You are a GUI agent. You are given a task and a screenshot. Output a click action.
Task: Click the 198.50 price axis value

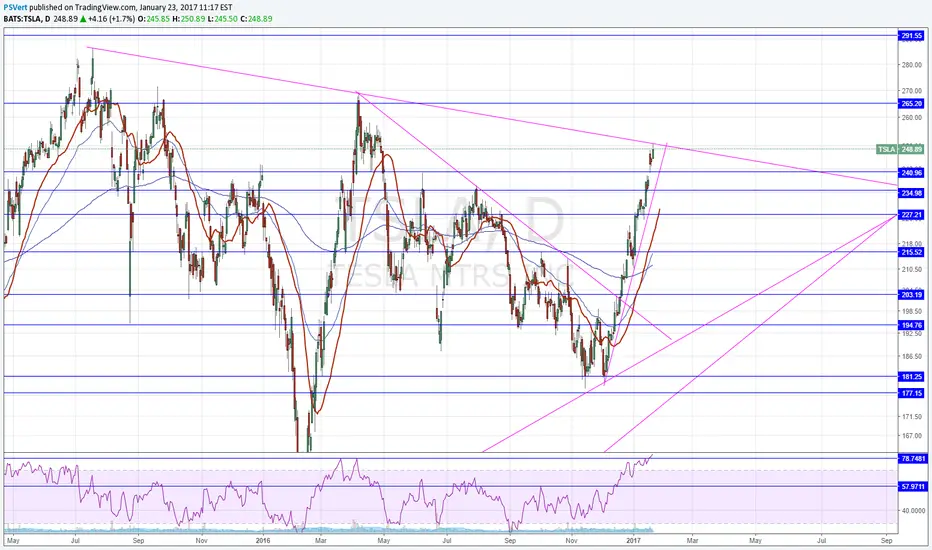912,311
